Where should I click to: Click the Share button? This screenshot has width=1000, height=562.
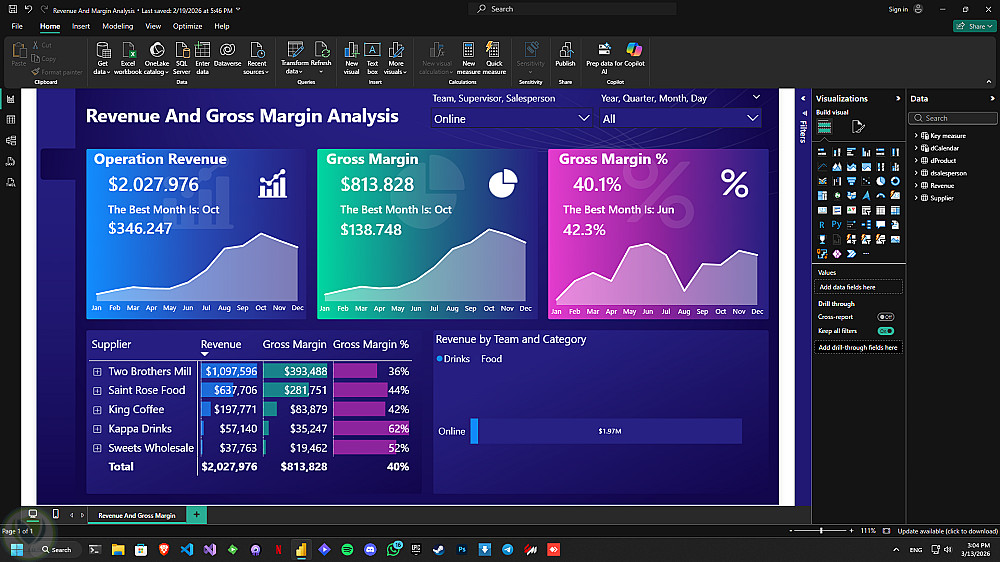tap(976, 26)
